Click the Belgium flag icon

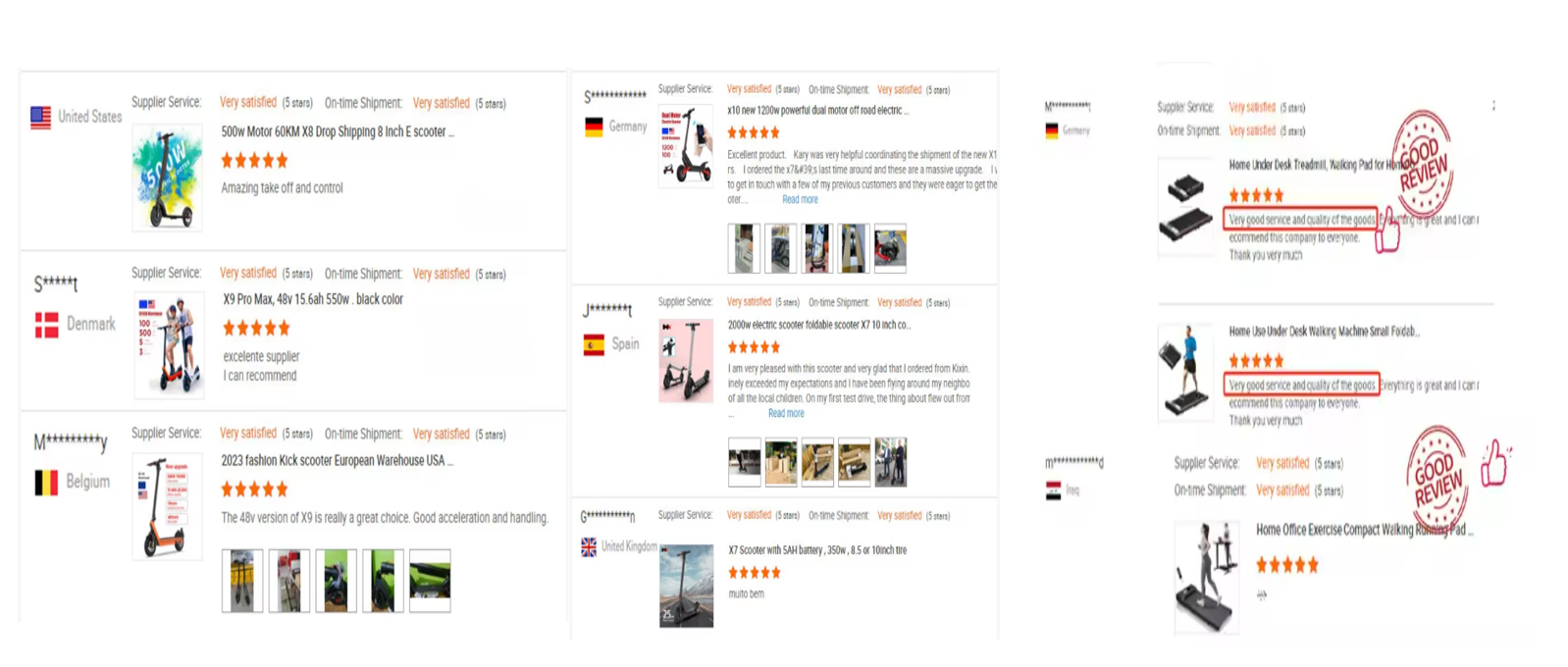(46, 483)
